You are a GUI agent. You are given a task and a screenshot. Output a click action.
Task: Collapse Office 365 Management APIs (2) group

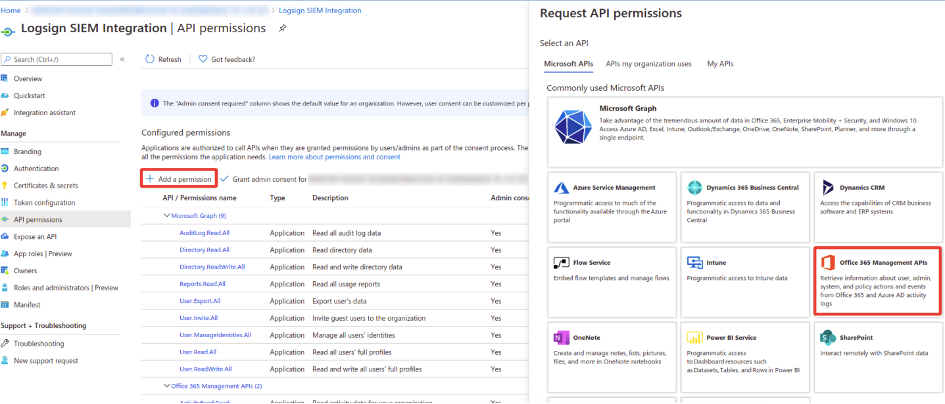pos(167,386)
